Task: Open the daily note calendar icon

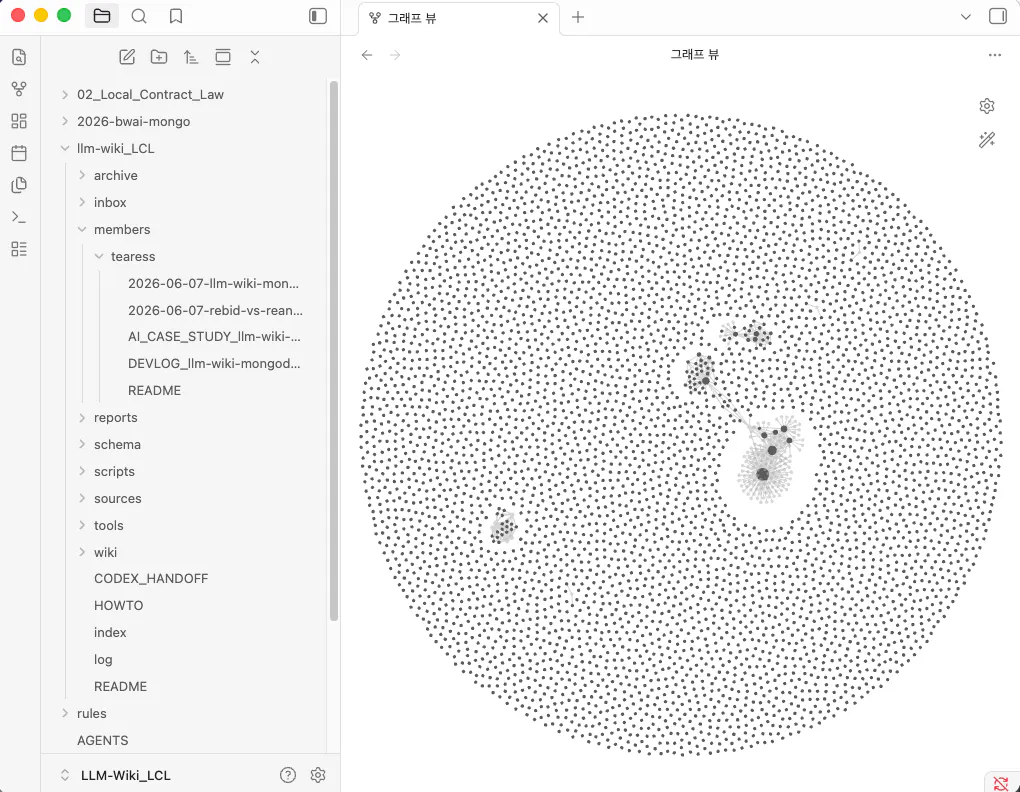Action: pyautogui.click(x=19, y=153)
